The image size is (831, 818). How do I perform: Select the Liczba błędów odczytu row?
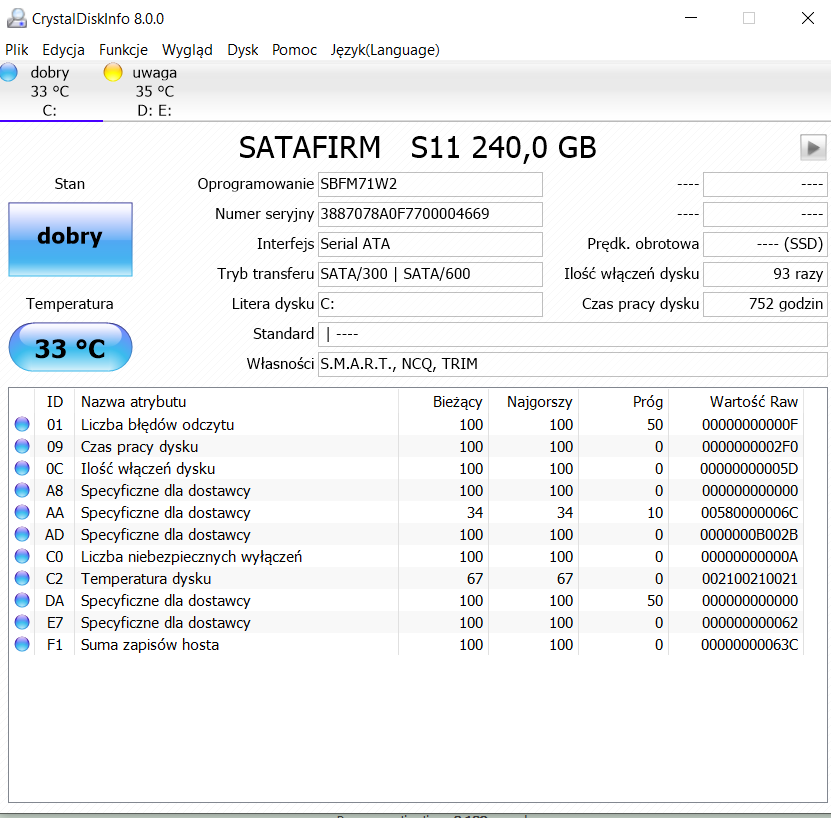point(406,425)
